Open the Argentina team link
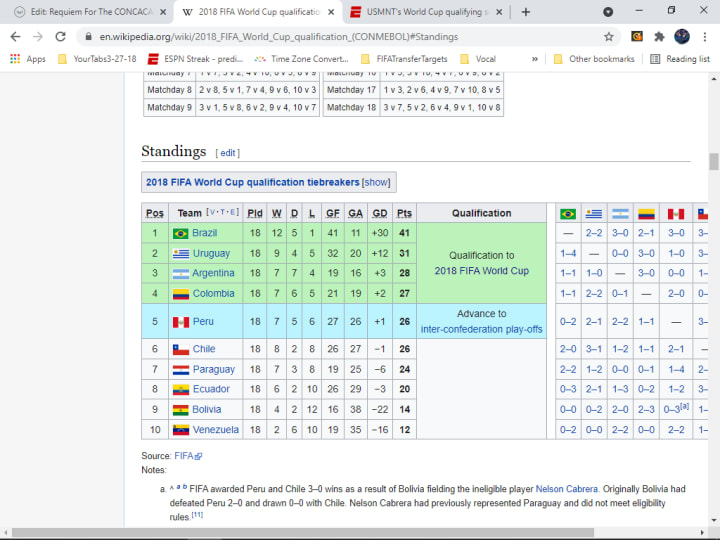Viewport: 720px width, 540px height. [214, 273]
